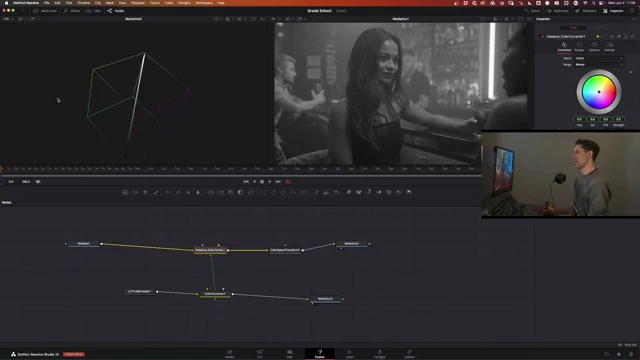Screen dimensions: 640x360
Task: Toggle the Instance_ColorCorrector1 enable dot
Action: 542,36
